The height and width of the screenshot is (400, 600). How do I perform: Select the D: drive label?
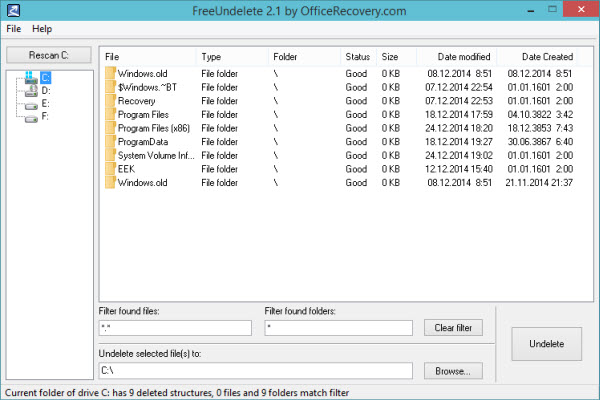(46, 91)
